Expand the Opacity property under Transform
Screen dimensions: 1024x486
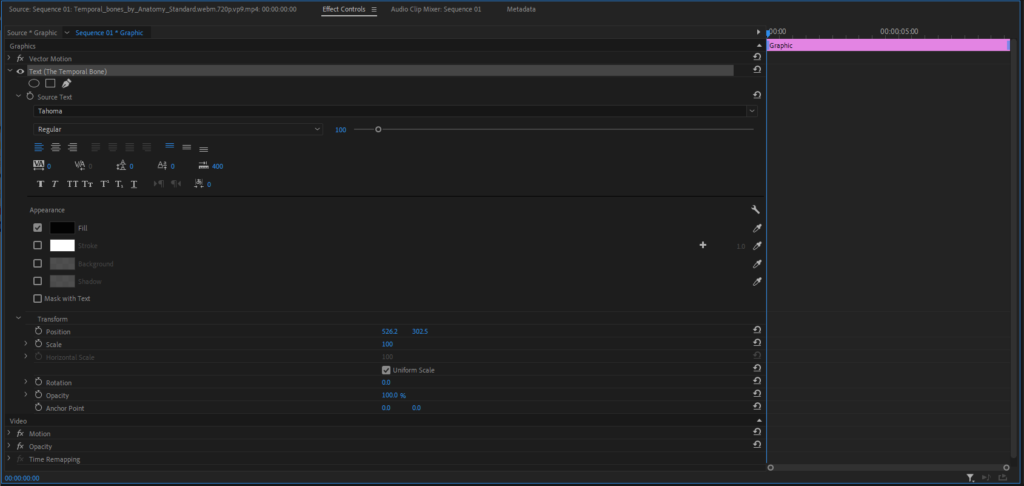pyautogui.click(x=26, y=395)
